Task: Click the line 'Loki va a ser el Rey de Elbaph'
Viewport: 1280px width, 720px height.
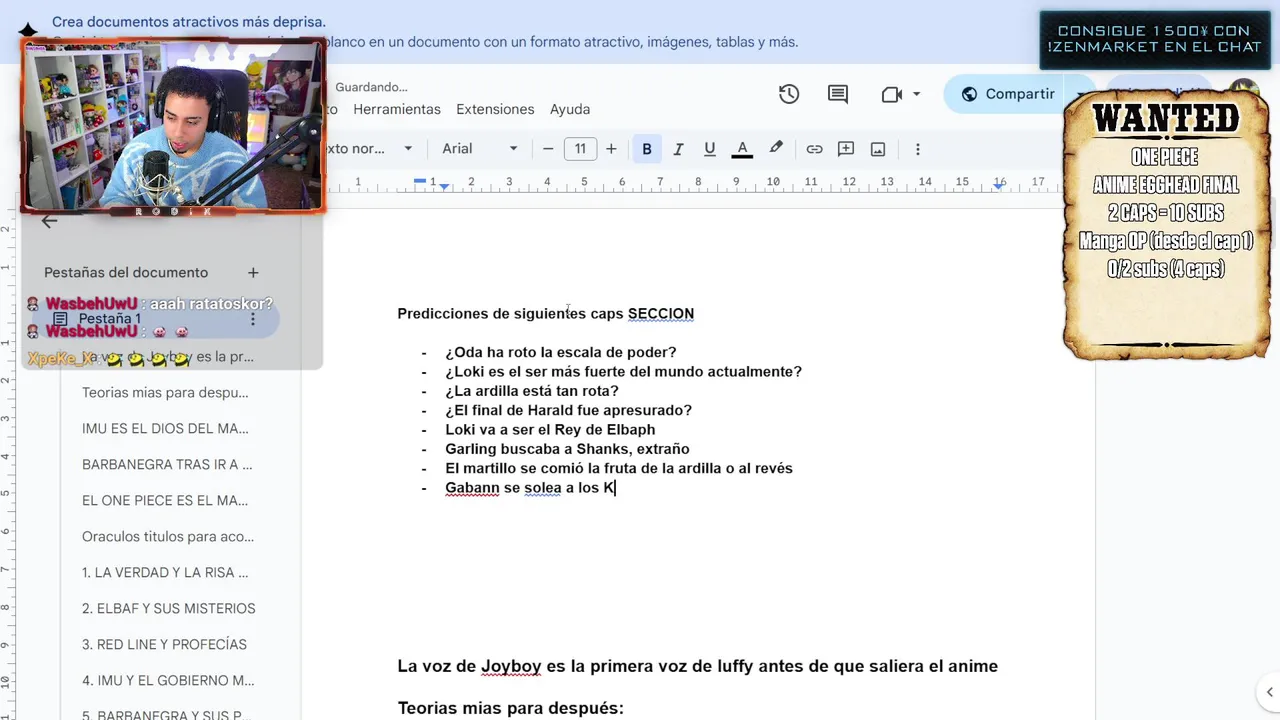Action: [550, 430]
